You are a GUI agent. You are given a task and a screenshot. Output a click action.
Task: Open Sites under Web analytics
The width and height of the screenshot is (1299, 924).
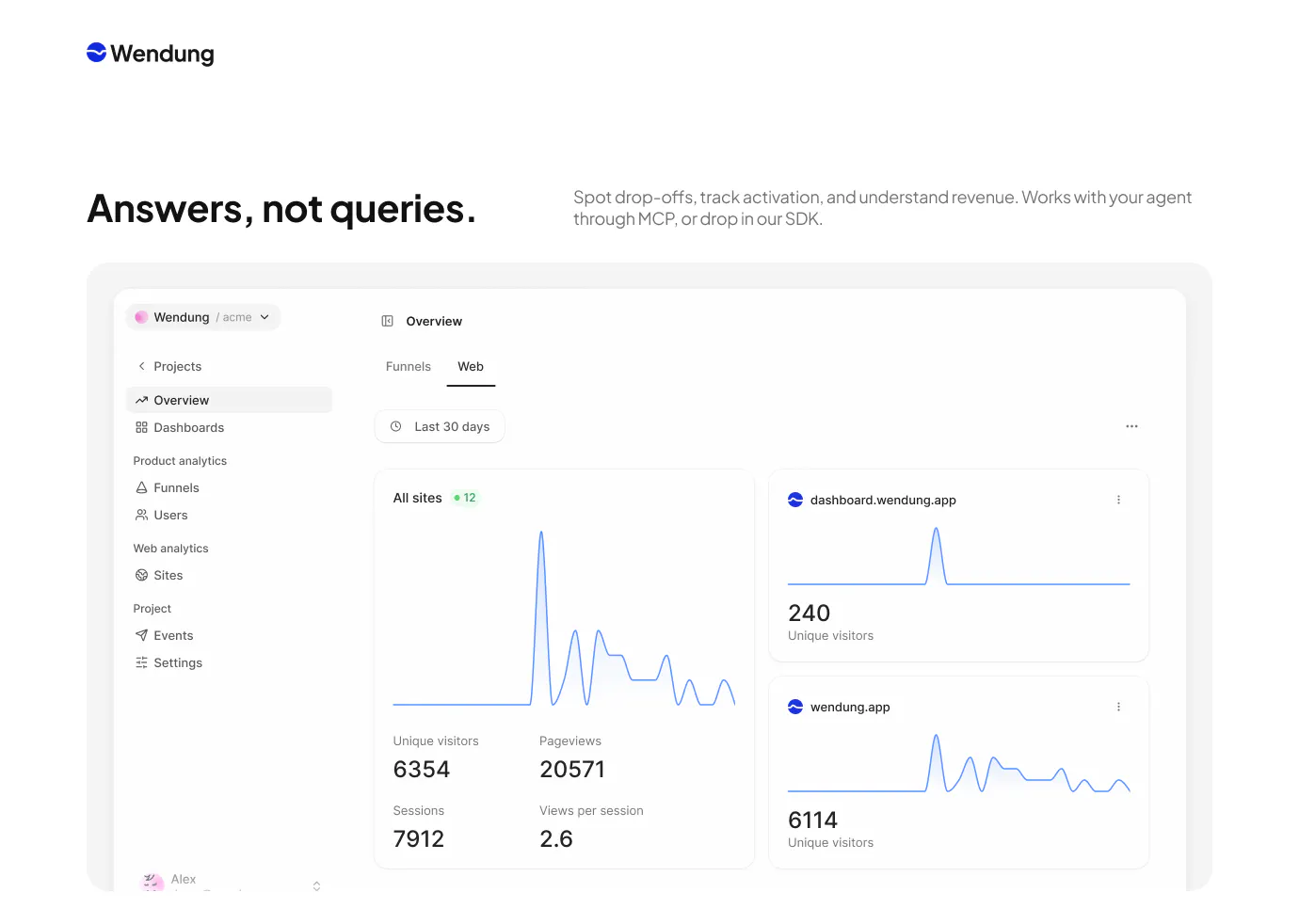(229, 575)
